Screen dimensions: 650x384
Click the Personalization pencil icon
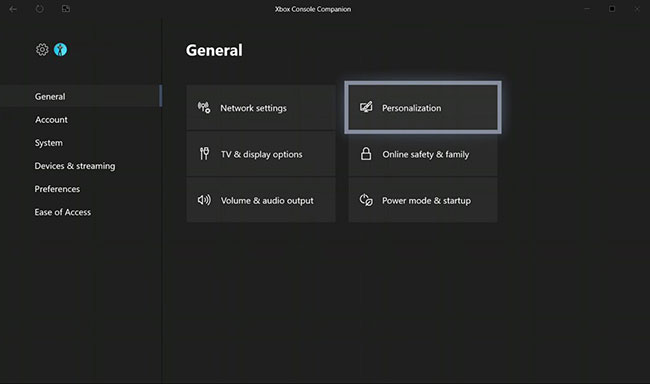[x=366, y=107]
